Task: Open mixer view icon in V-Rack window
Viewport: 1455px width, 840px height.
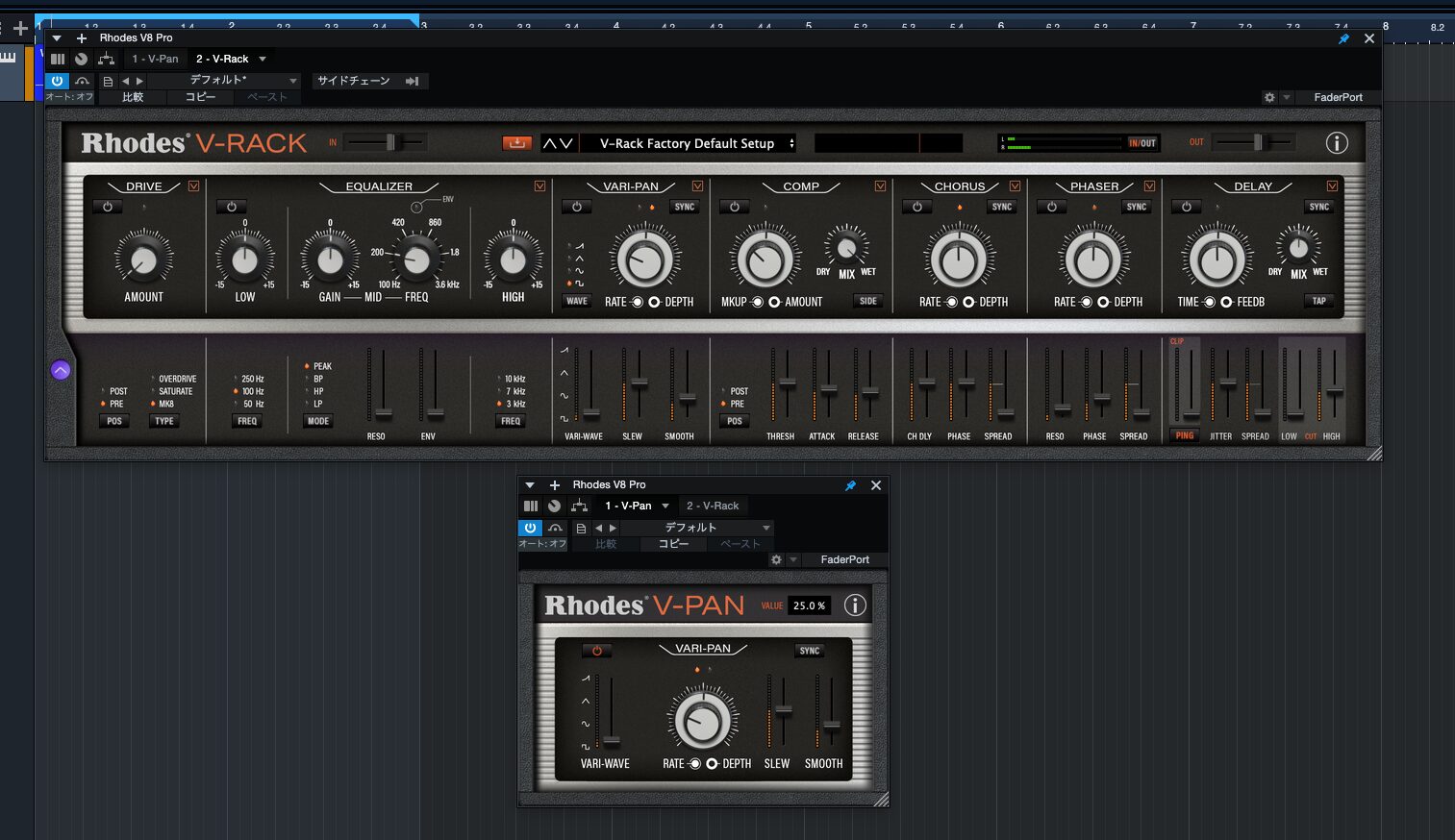Action: click(x=58, y=59)
